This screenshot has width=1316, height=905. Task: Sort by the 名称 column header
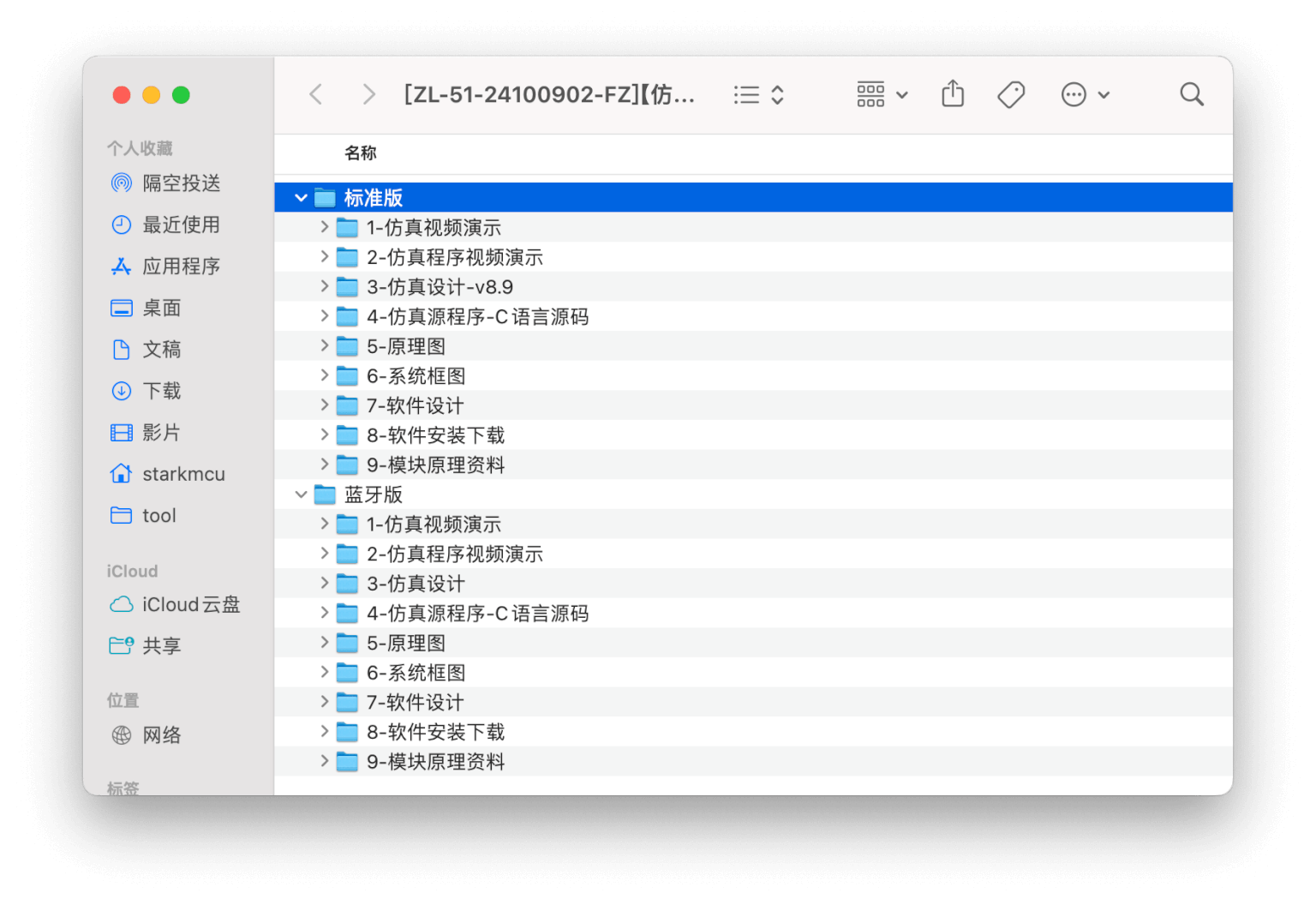click(361, 153)
